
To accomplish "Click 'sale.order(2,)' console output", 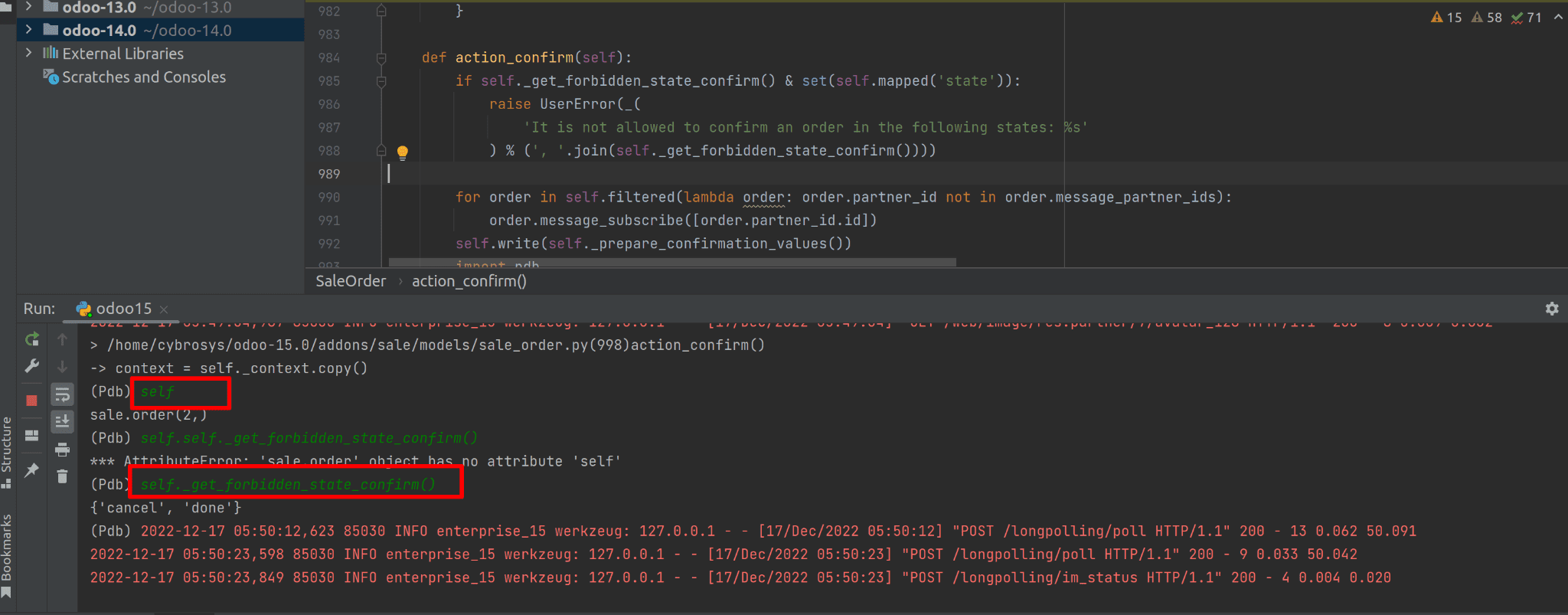I will [149, 415].
